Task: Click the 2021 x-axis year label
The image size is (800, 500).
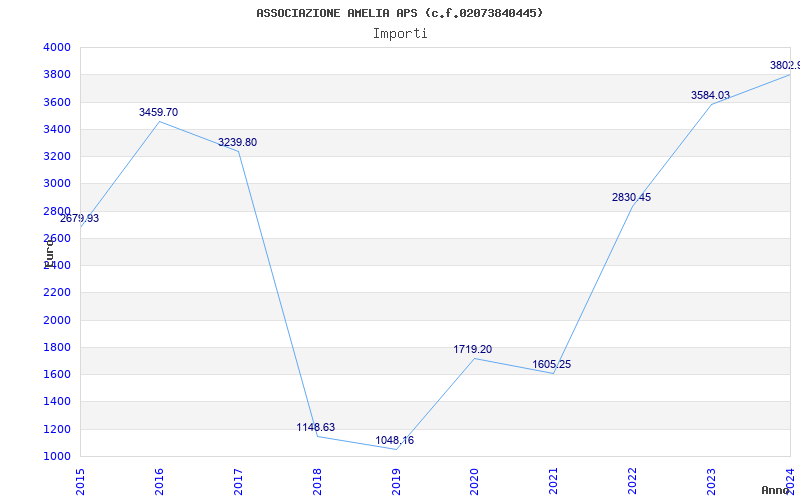Action: pyautogui.click(x=554, y=481)
